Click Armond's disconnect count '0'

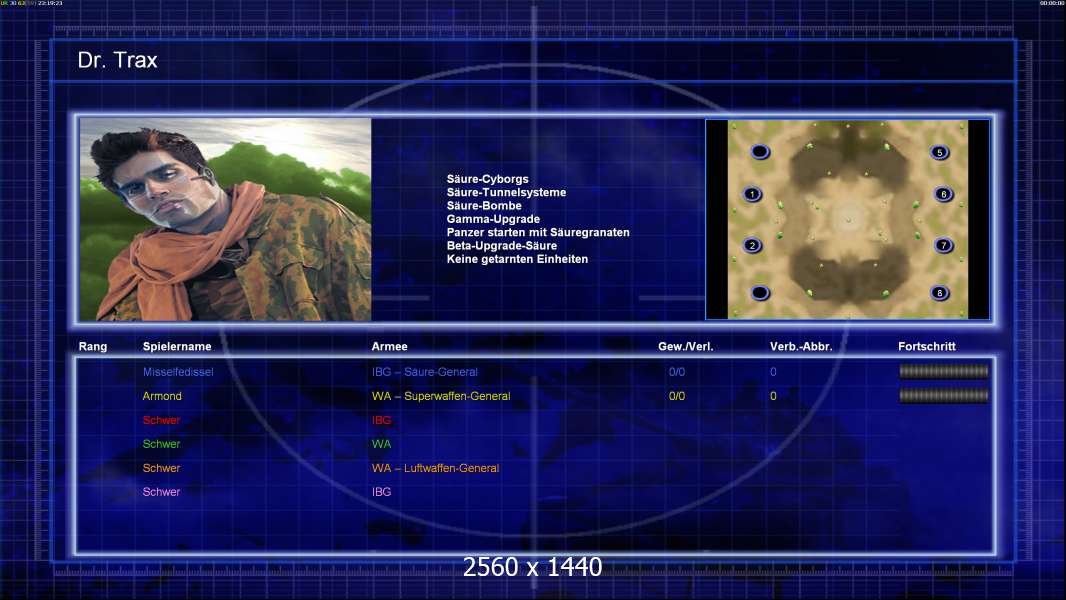[x=773, y=396]
